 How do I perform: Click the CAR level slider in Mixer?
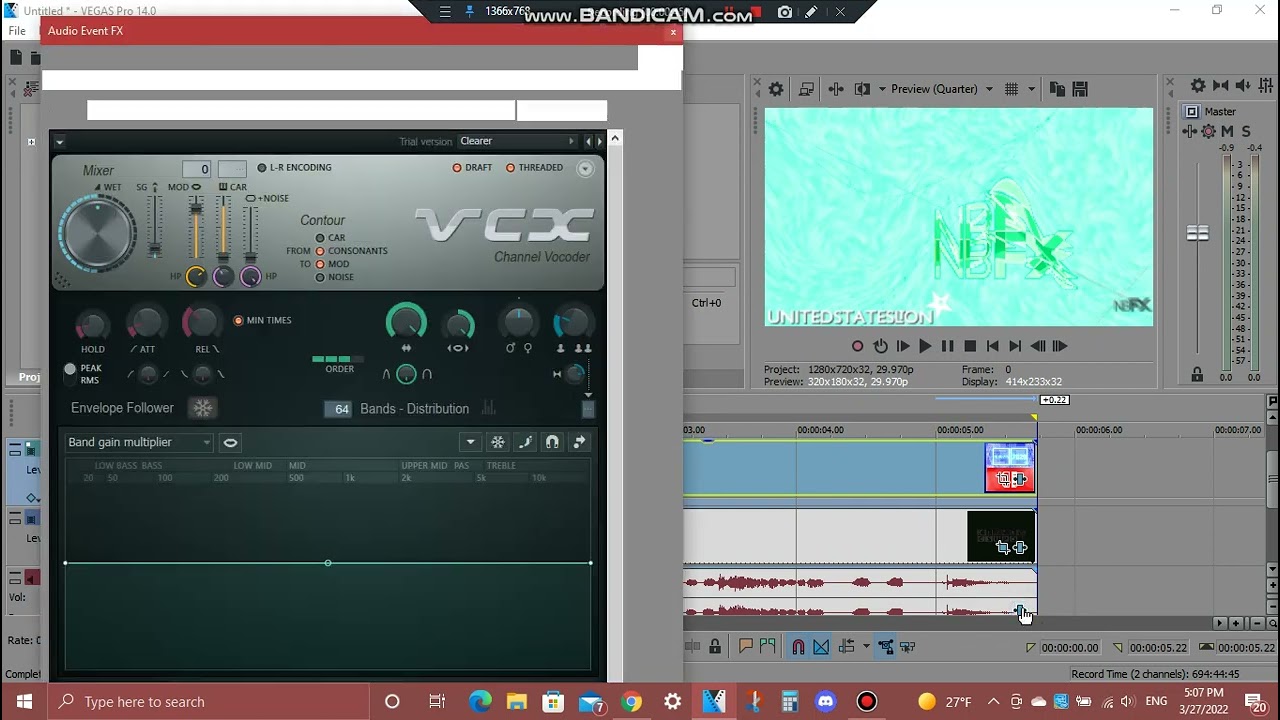(x=224, y=227)
